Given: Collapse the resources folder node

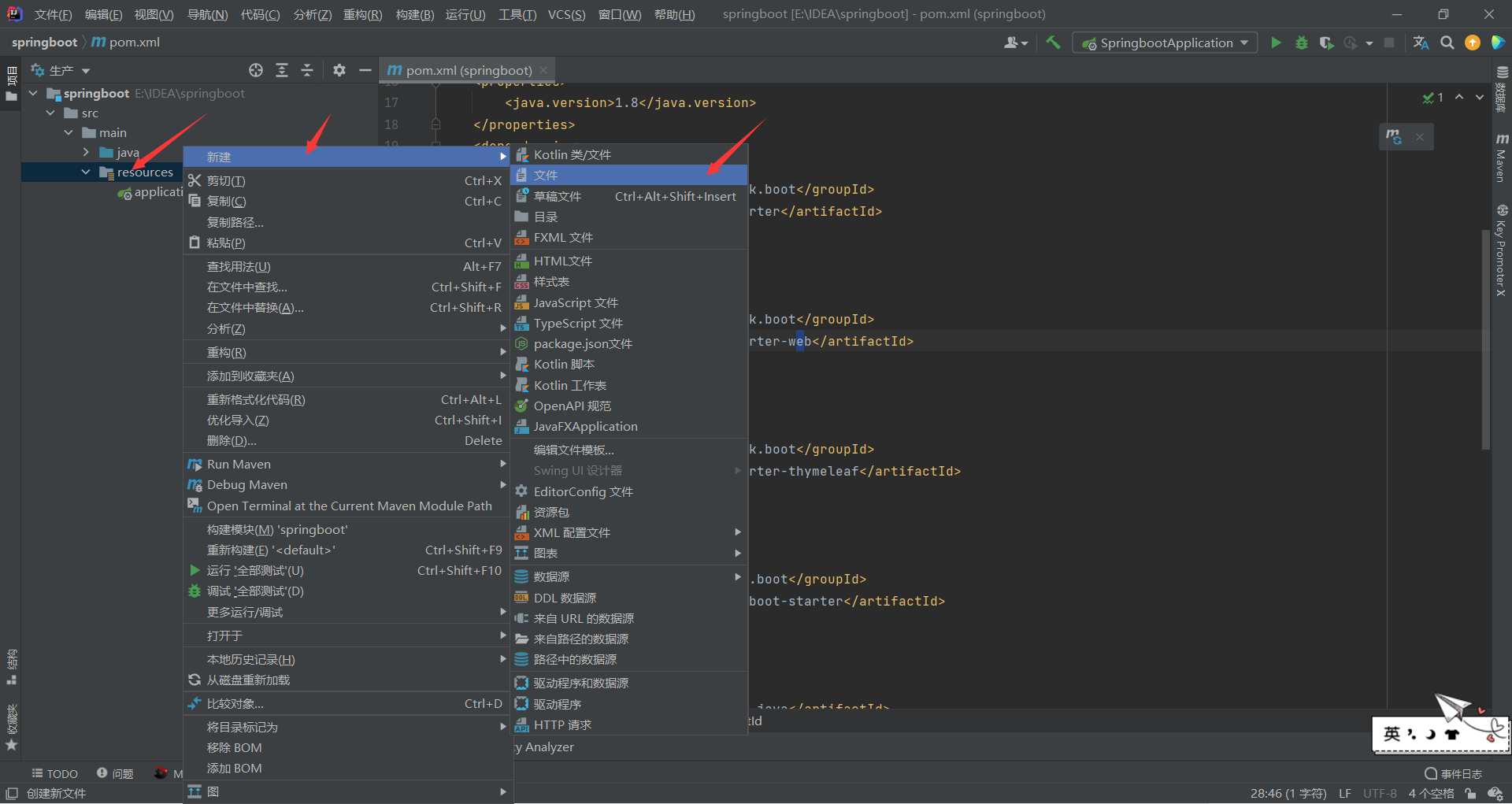Looking at the screenshot, I should coord(86,172).
